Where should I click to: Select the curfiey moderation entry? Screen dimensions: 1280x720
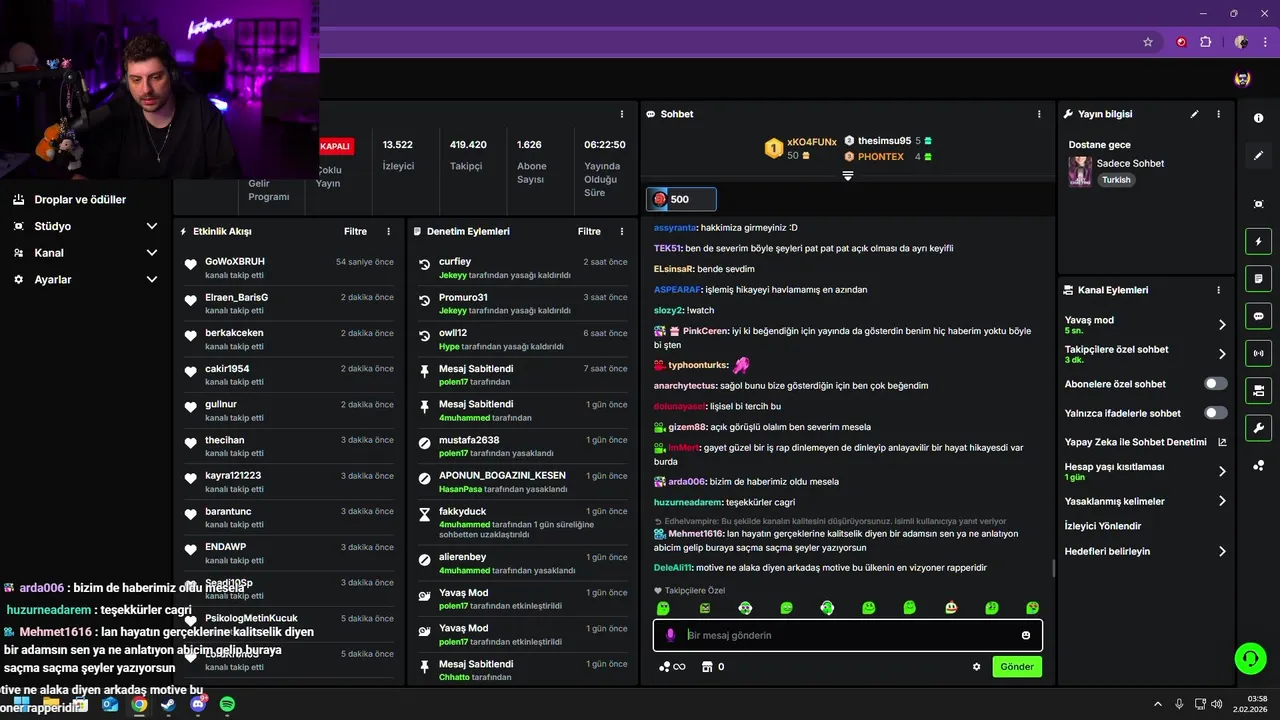click(x=523, y=268)
